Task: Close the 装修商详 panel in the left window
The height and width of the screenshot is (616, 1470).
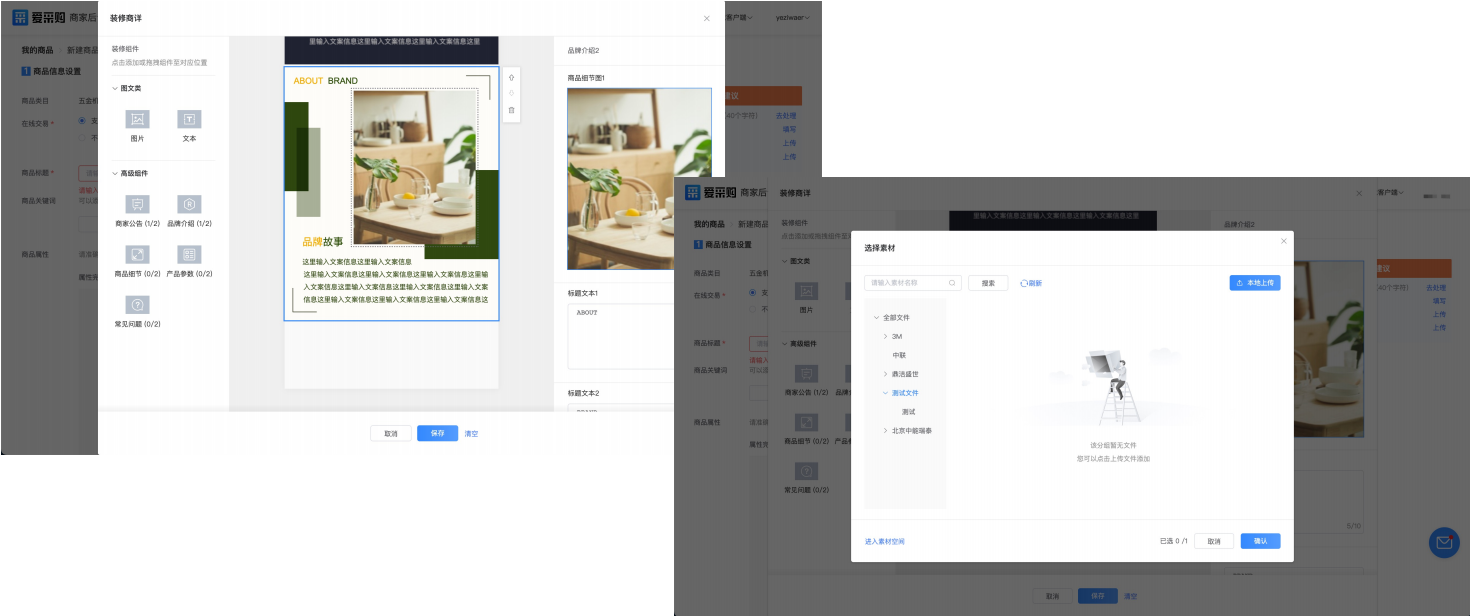Action: [x=707, y=18]
